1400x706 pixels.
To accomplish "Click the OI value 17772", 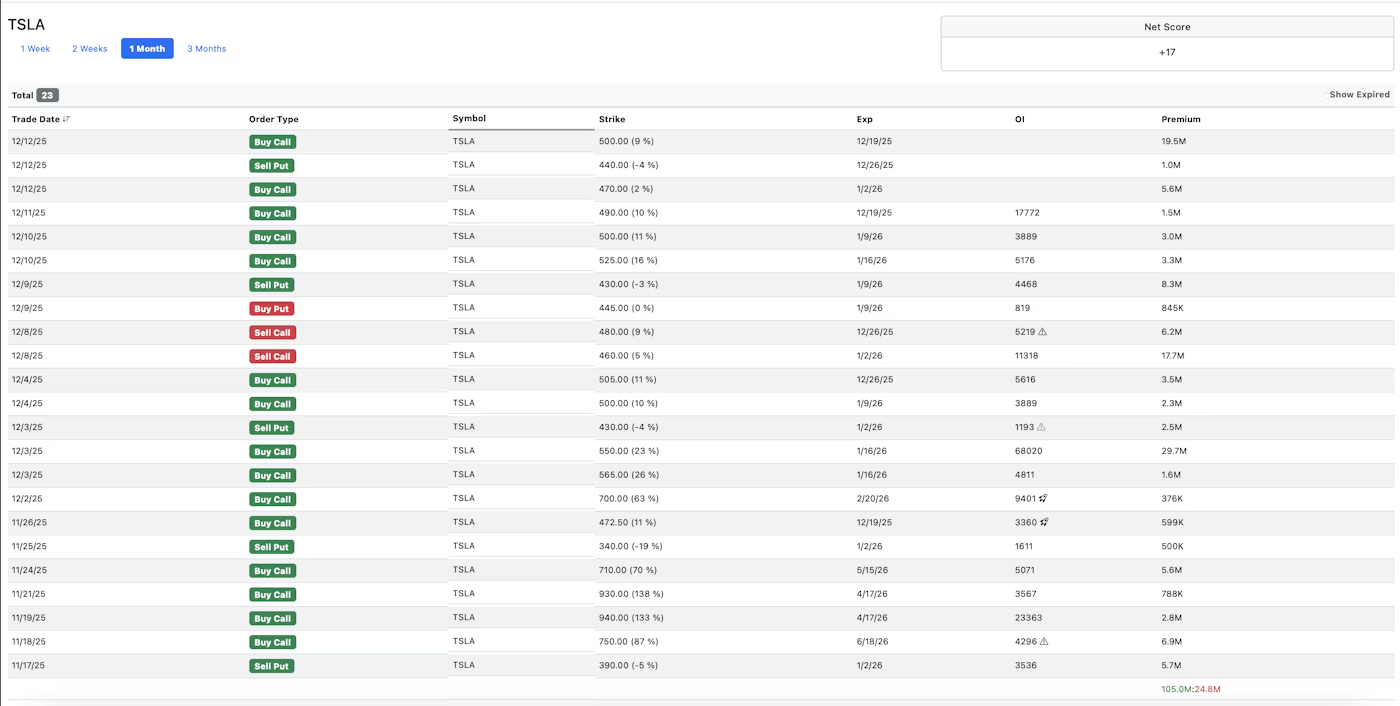I will 1029,213.
